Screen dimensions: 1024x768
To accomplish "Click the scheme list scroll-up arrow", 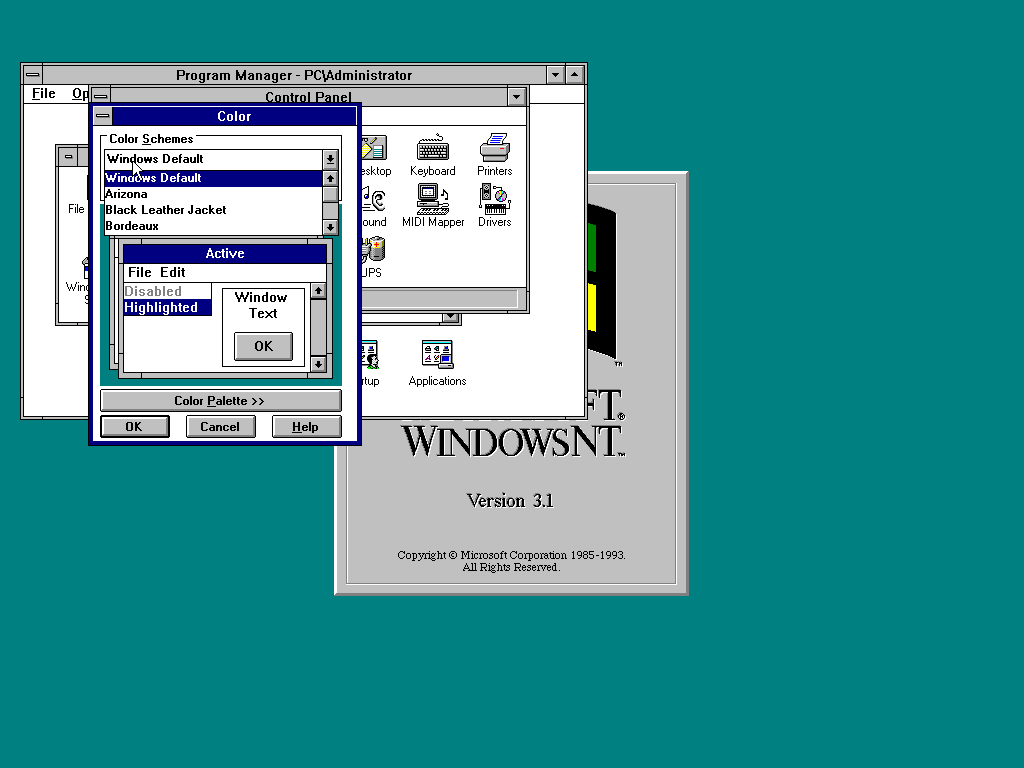I will [x=330, y=178].
